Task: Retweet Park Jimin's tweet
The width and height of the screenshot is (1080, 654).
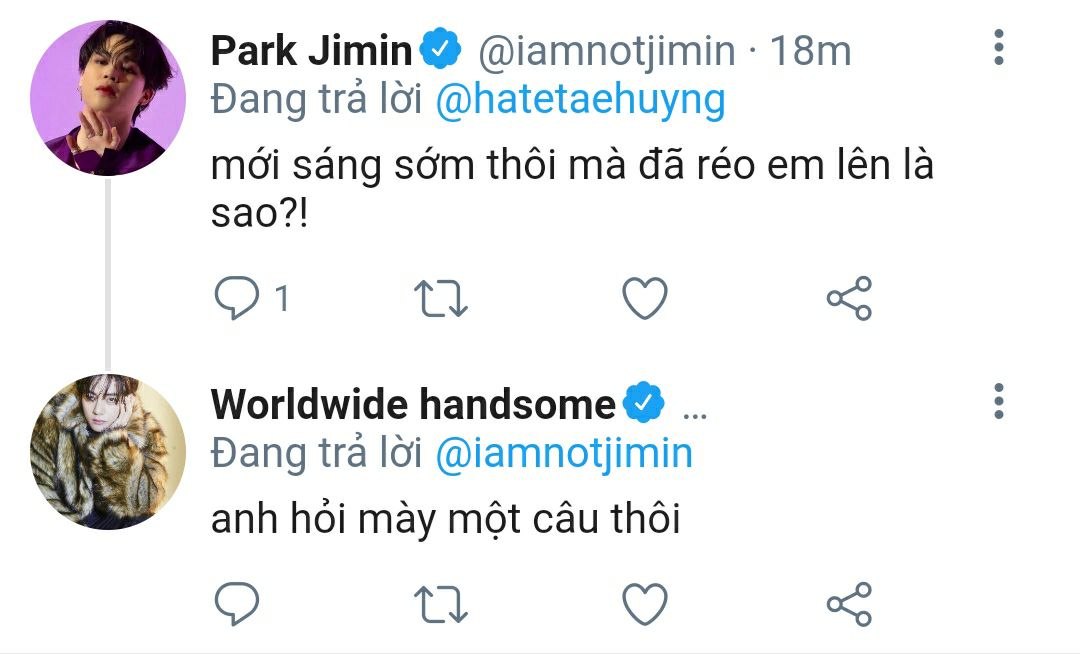Action: click(441, 298)
